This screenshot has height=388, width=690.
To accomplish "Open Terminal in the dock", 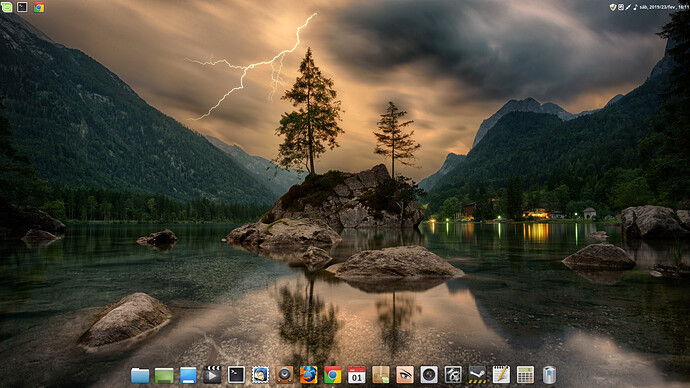I will pos(236,375).
